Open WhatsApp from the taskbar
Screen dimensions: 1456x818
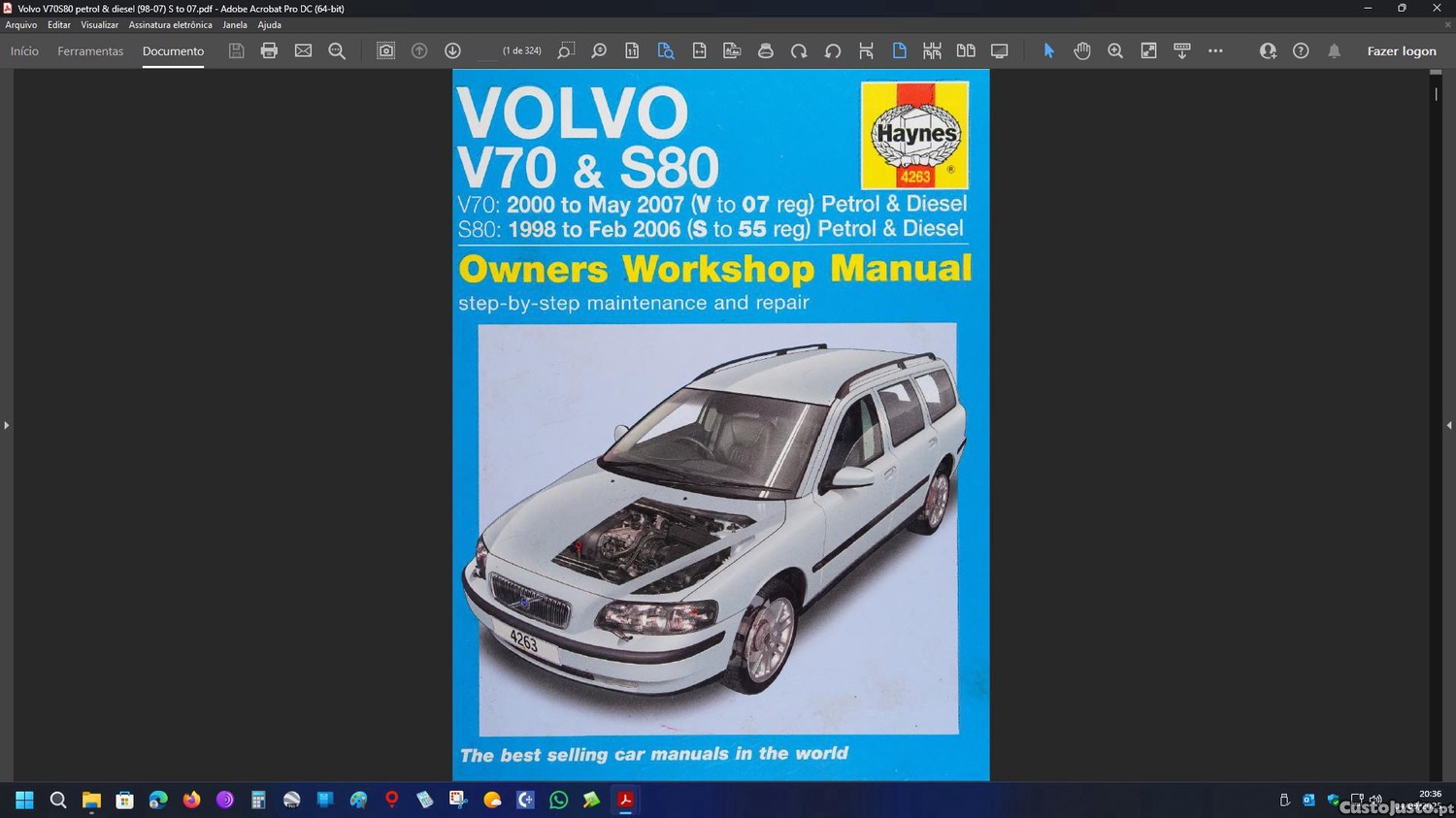[x=558, y=801]
